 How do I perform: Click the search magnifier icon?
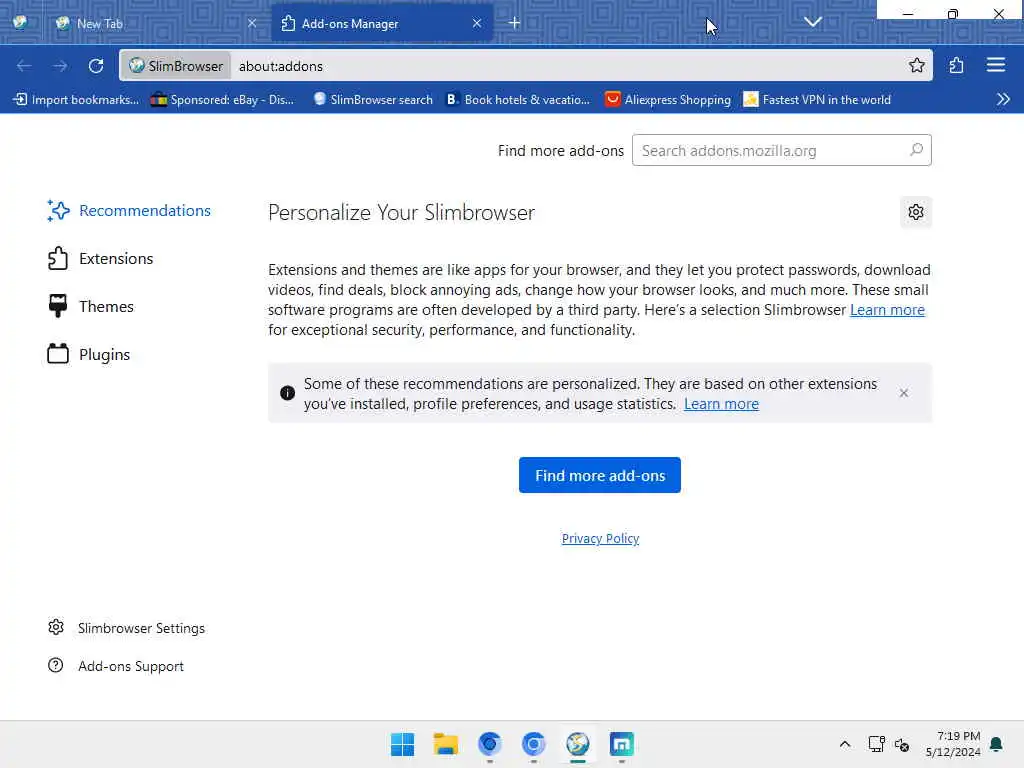pyautogui.click(x=916, y=150)
